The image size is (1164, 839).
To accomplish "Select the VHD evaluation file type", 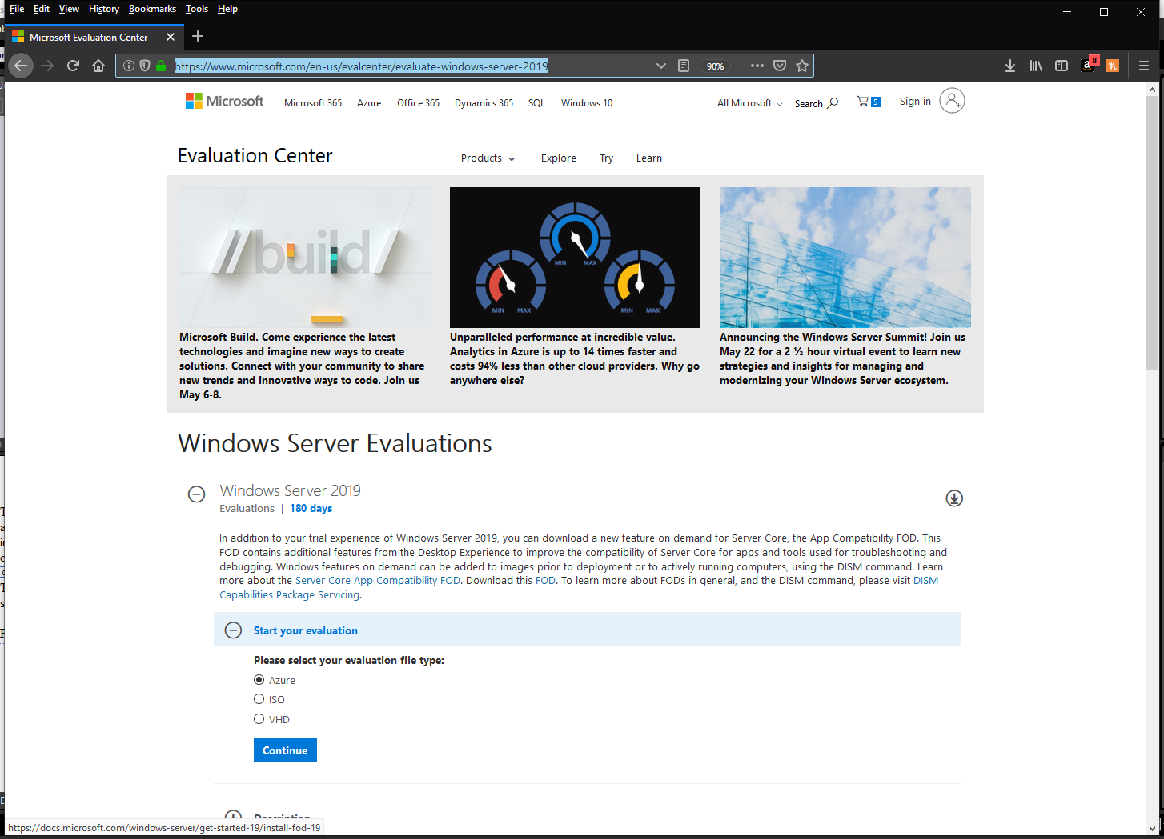I will [259, 718].
